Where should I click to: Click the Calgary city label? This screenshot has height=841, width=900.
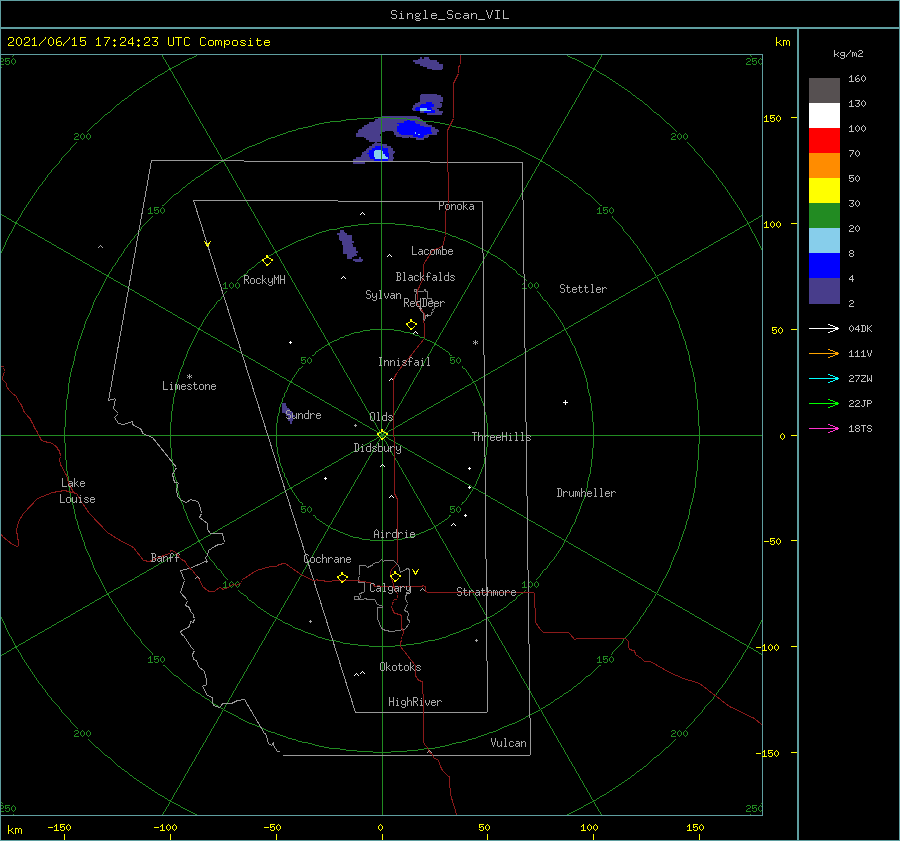point(390,588)
